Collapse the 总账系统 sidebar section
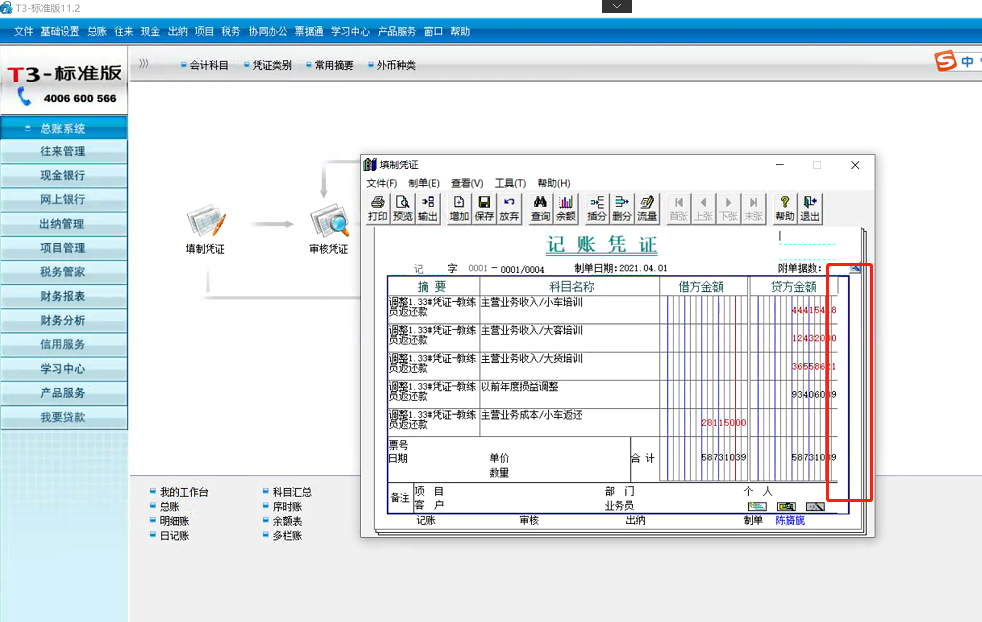 (x=28, y=128)
